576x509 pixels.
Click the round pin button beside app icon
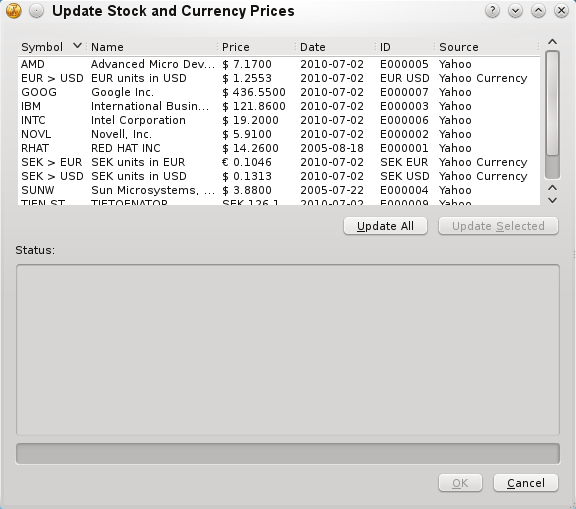[36, 11]
